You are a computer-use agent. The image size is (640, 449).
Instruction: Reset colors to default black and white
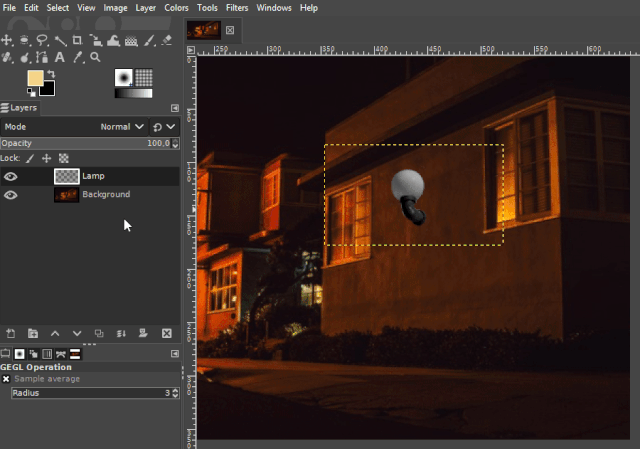[x=31, y=92]
